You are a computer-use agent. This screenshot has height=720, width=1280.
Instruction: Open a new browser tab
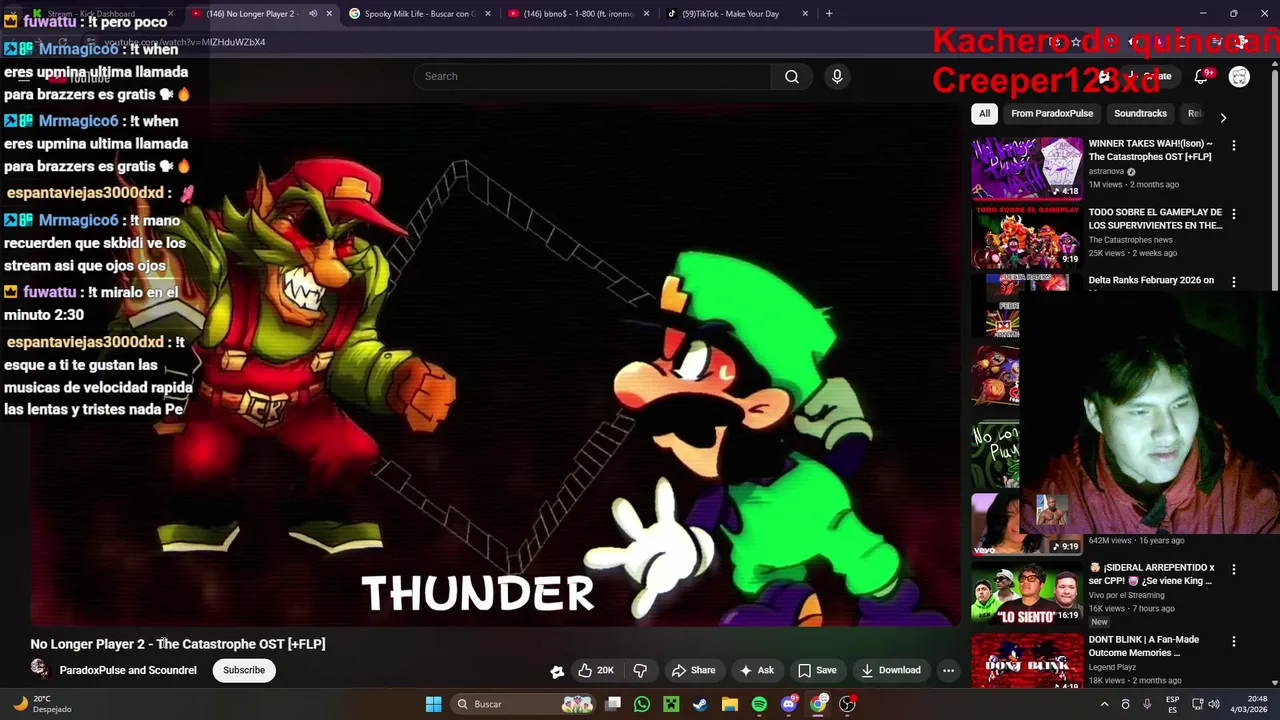point(829,14)
